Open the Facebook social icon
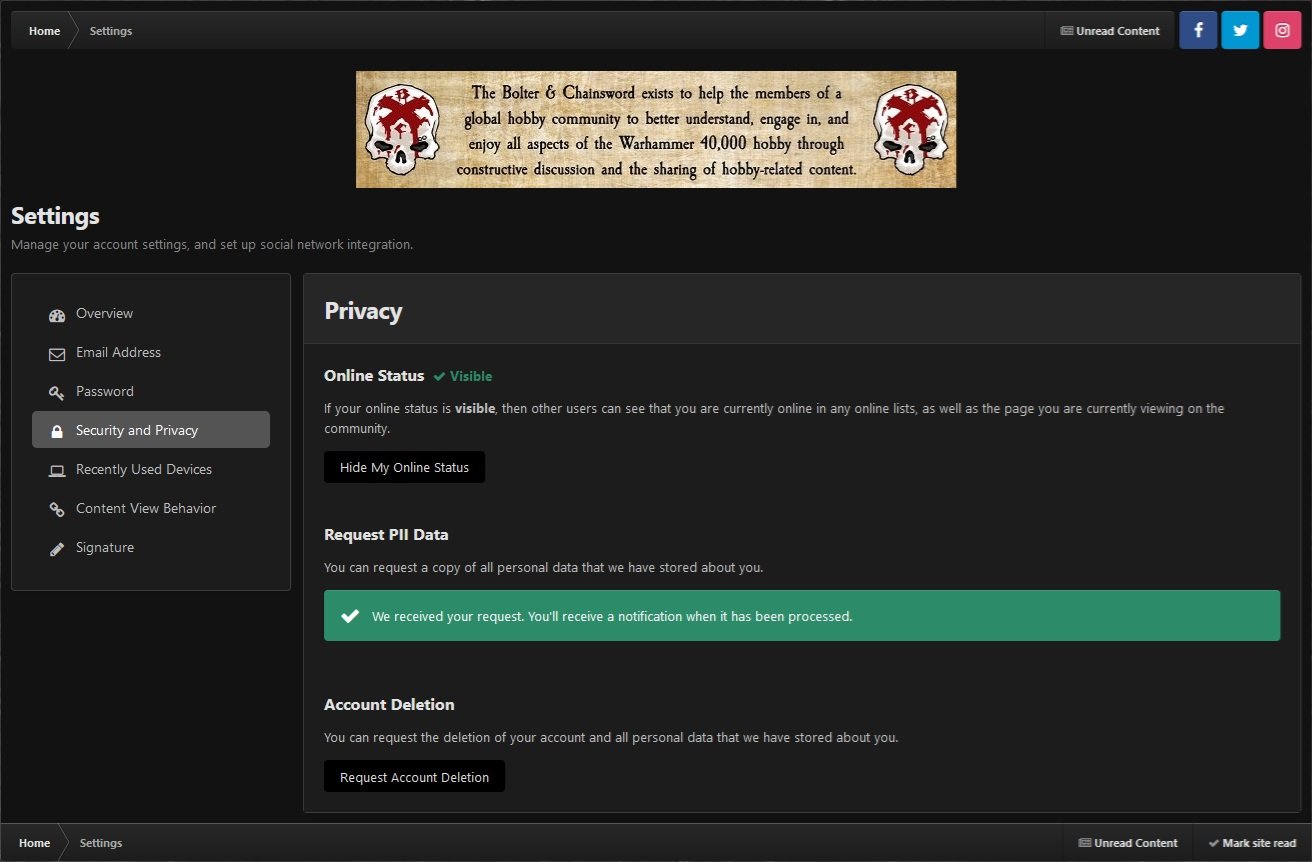The width and height of the screenshot is (1312, 862). [x=1198, y=30]
